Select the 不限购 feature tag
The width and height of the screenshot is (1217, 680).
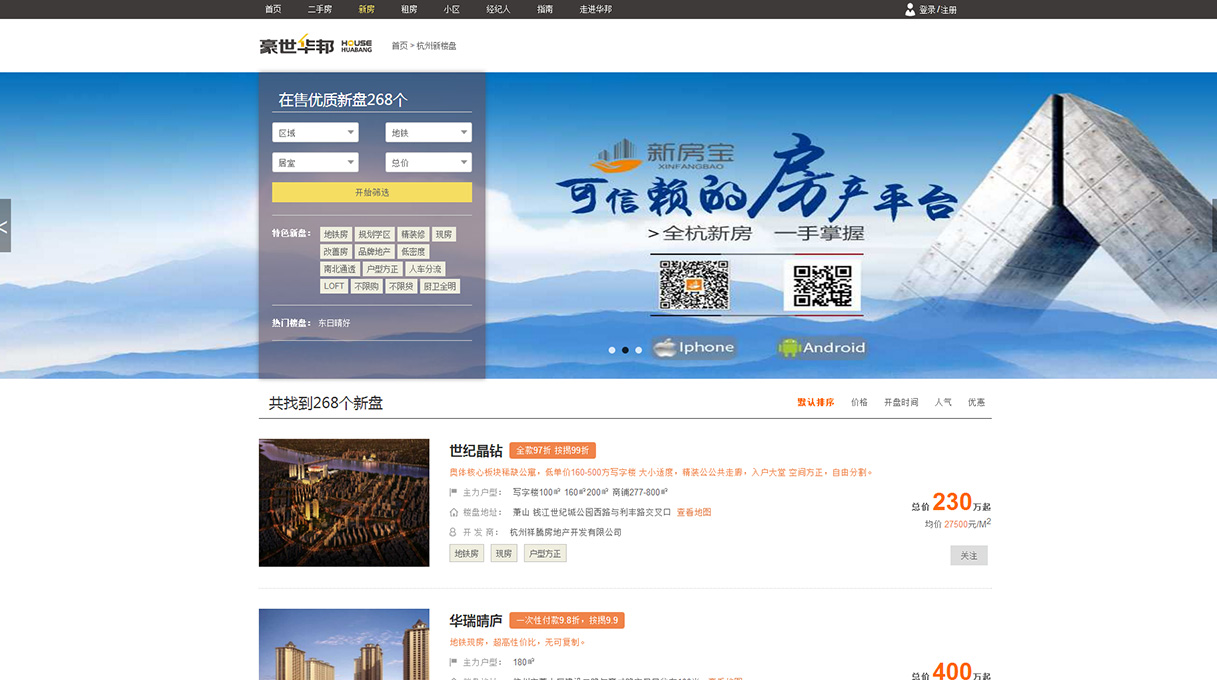coord(366,286)
